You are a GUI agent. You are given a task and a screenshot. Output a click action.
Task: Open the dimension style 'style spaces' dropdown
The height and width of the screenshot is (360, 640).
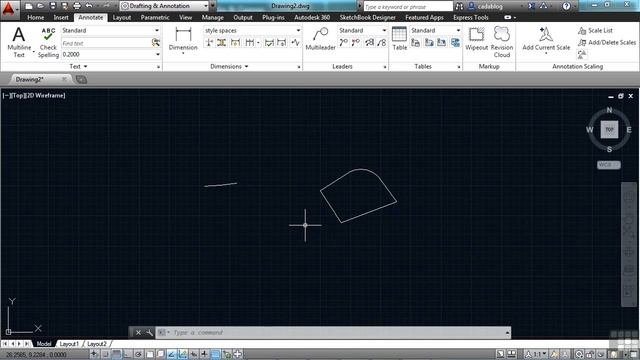point(298,31)
